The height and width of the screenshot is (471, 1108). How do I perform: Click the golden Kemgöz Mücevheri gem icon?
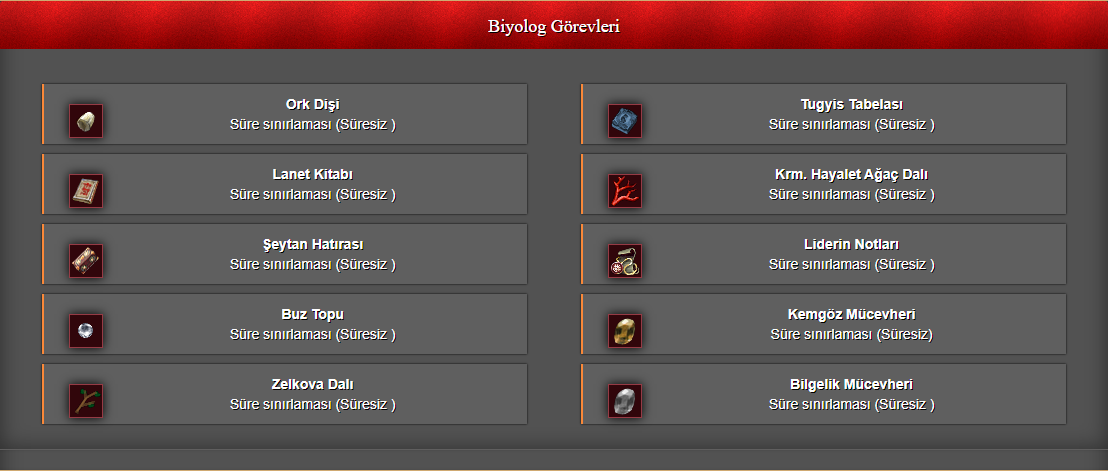tap(625, 330)
